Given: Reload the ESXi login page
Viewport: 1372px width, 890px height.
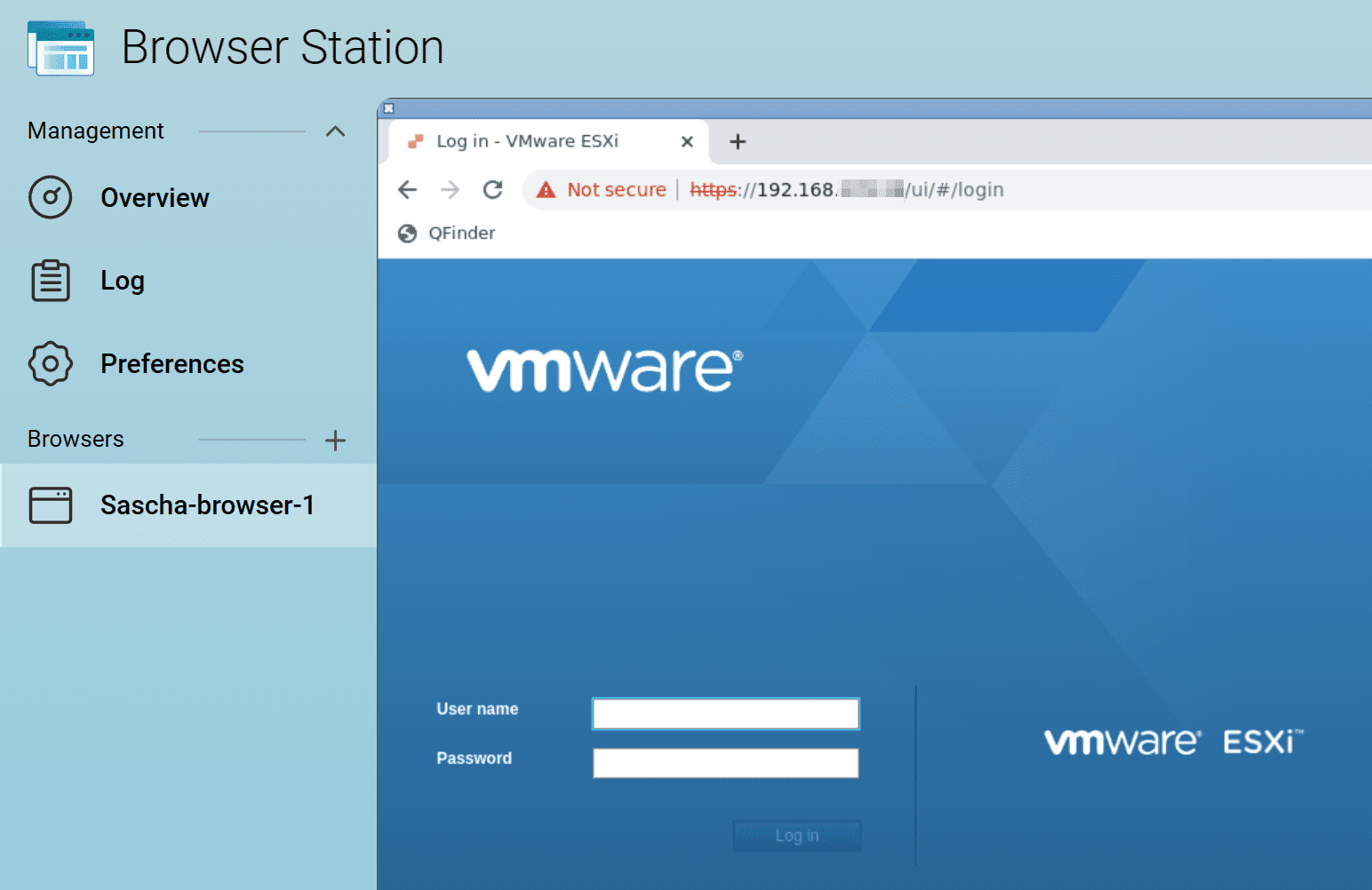Looking at the screenshot, I should [x=493, y=189].
